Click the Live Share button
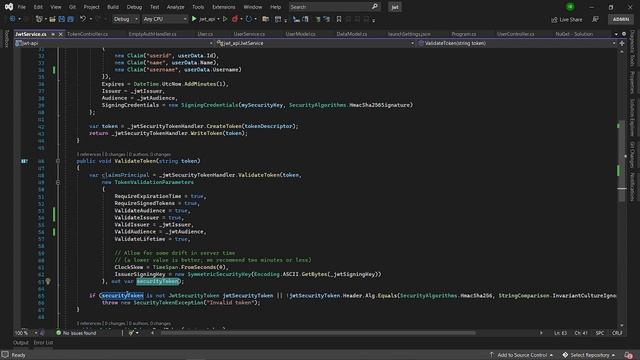 click(x=567, y=20)
